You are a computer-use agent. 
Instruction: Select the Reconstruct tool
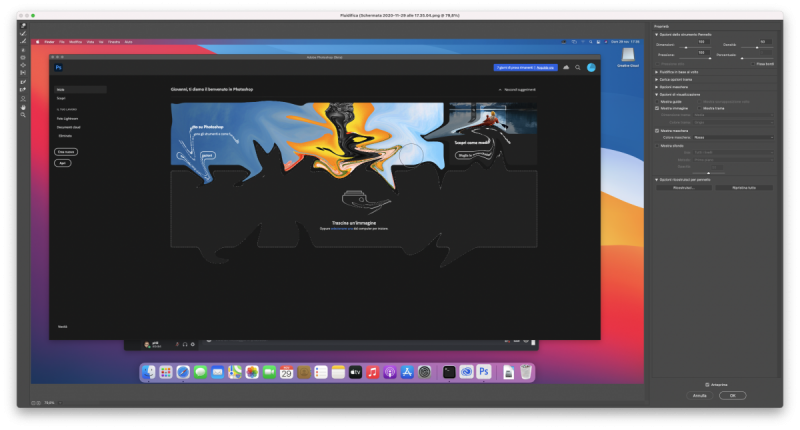pos(23,34)
